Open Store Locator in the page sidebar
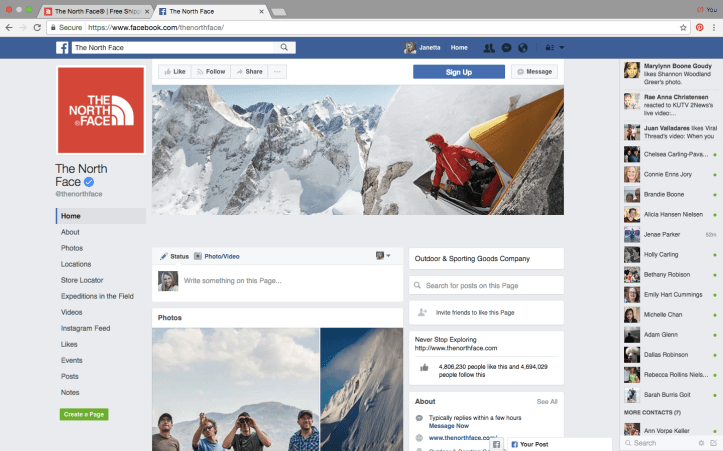This screenshot has width=723, height=451. click(83, 280)
